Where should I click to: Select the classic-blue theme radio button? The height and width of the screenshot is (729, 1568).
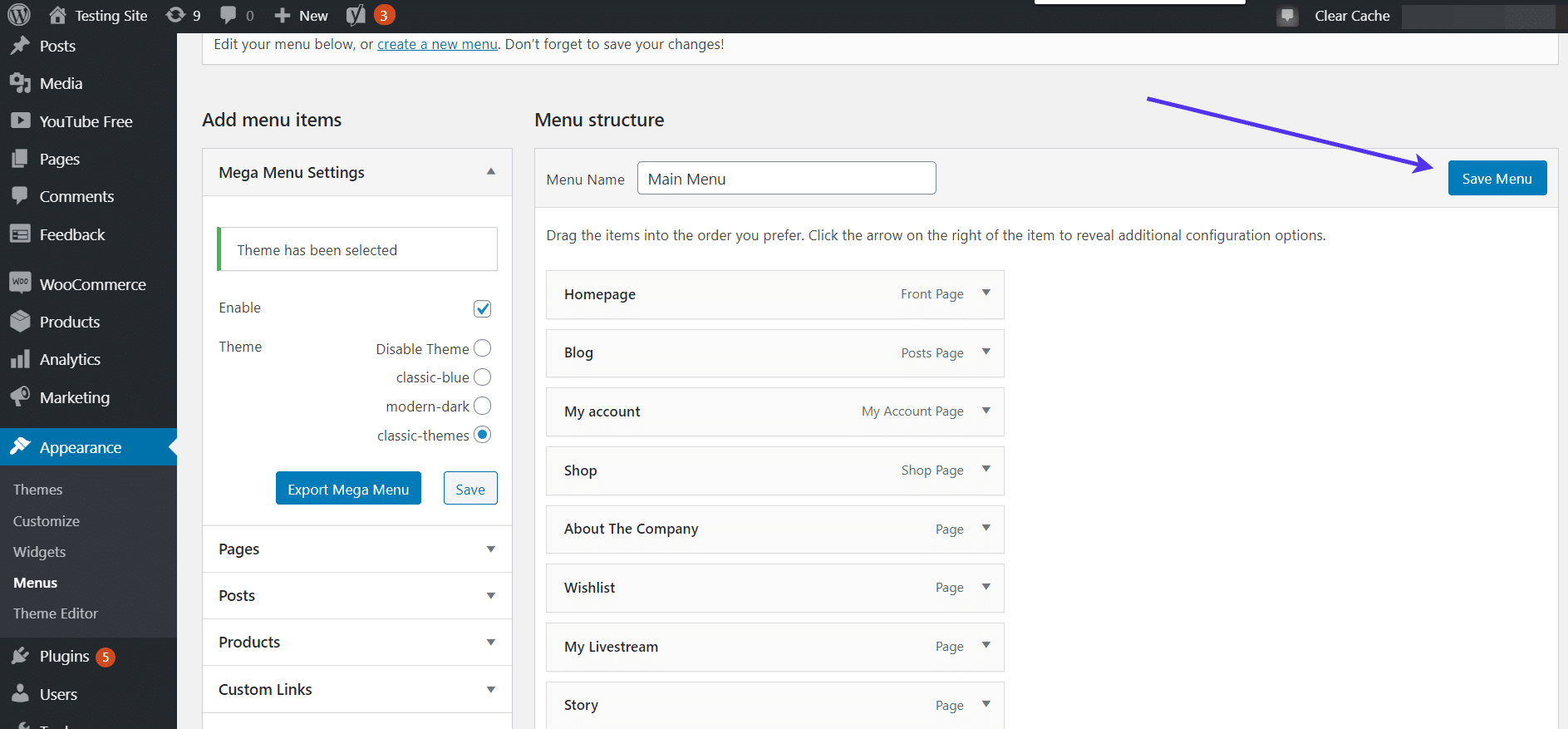482,377
